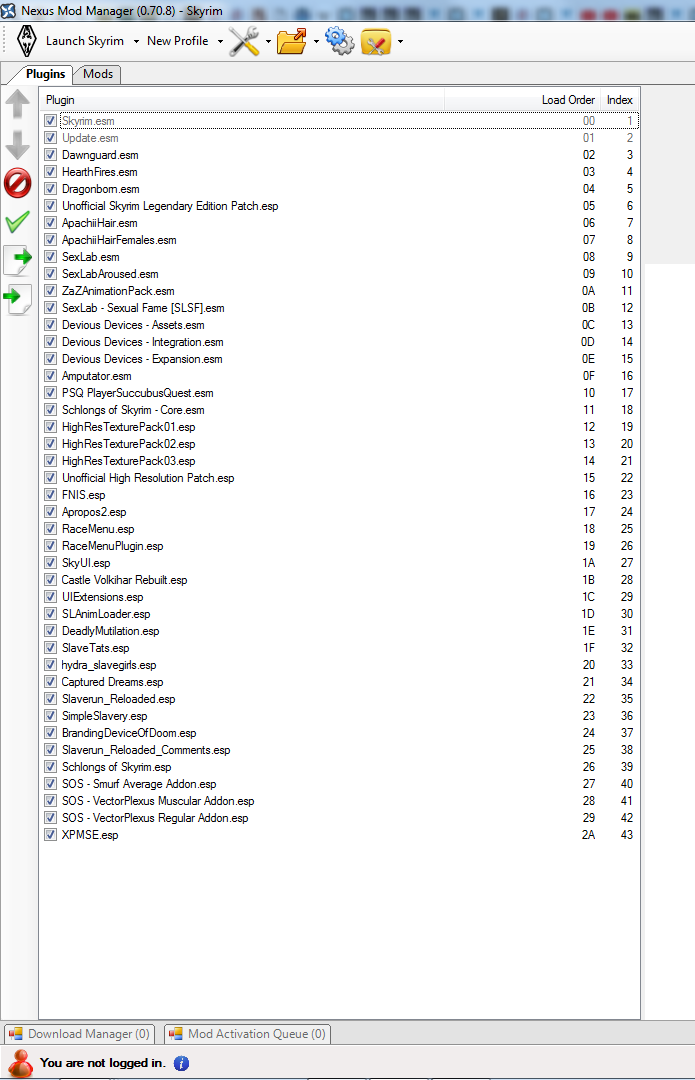Open the Mod Activation Queue (0) tab
Image resolution: width=695 pixels, height=1080 pixels.
click(x=247, y=1034)
